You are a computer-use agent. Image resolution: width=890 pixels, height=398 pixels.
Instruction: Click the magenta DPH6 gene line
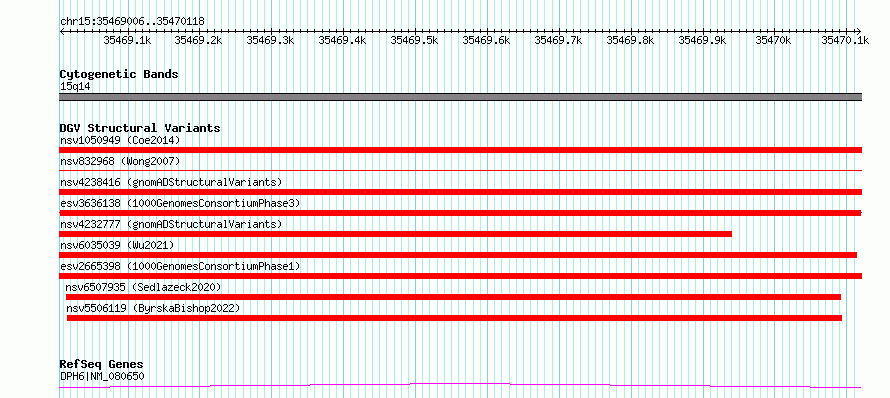(x=460, y=386)
